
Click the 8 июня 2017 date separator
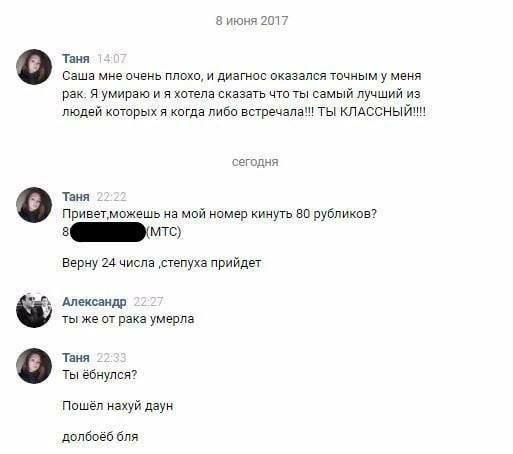coord(252,21)
